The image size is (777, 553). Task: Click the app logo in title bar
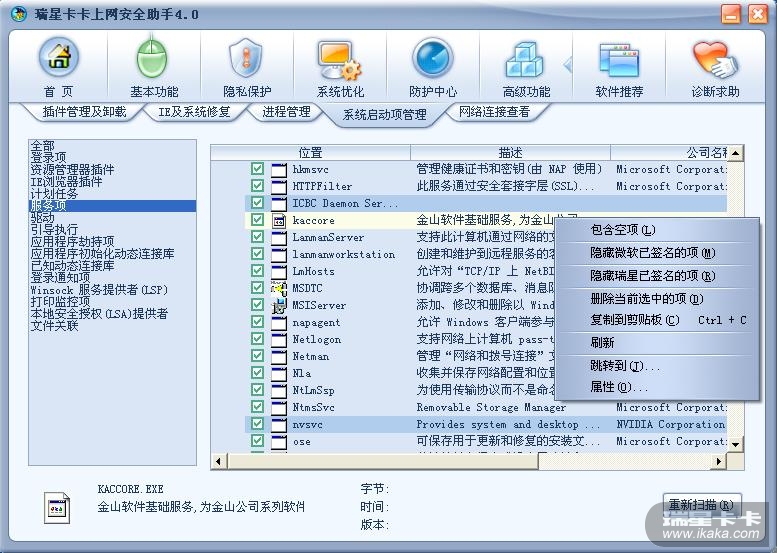click(18, 14)
